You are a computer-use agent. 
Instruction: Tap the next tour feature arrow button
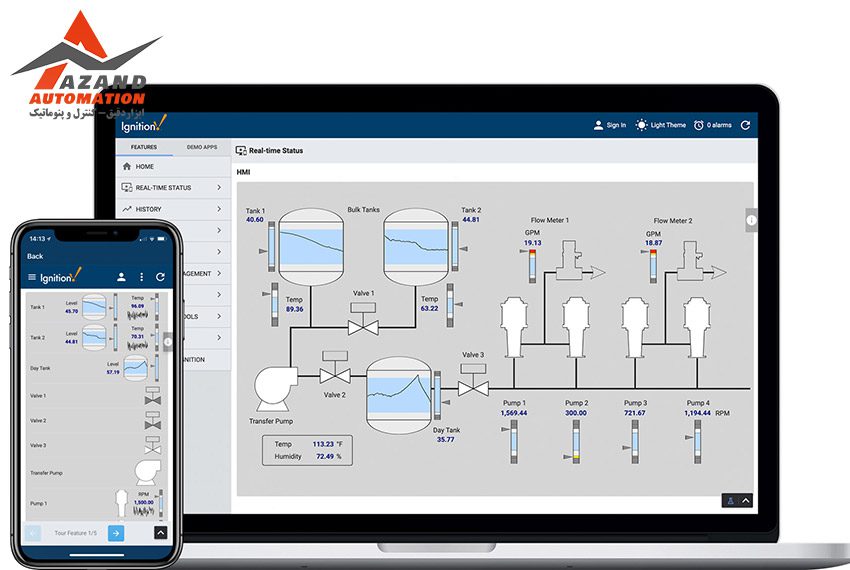coord(116,533)
